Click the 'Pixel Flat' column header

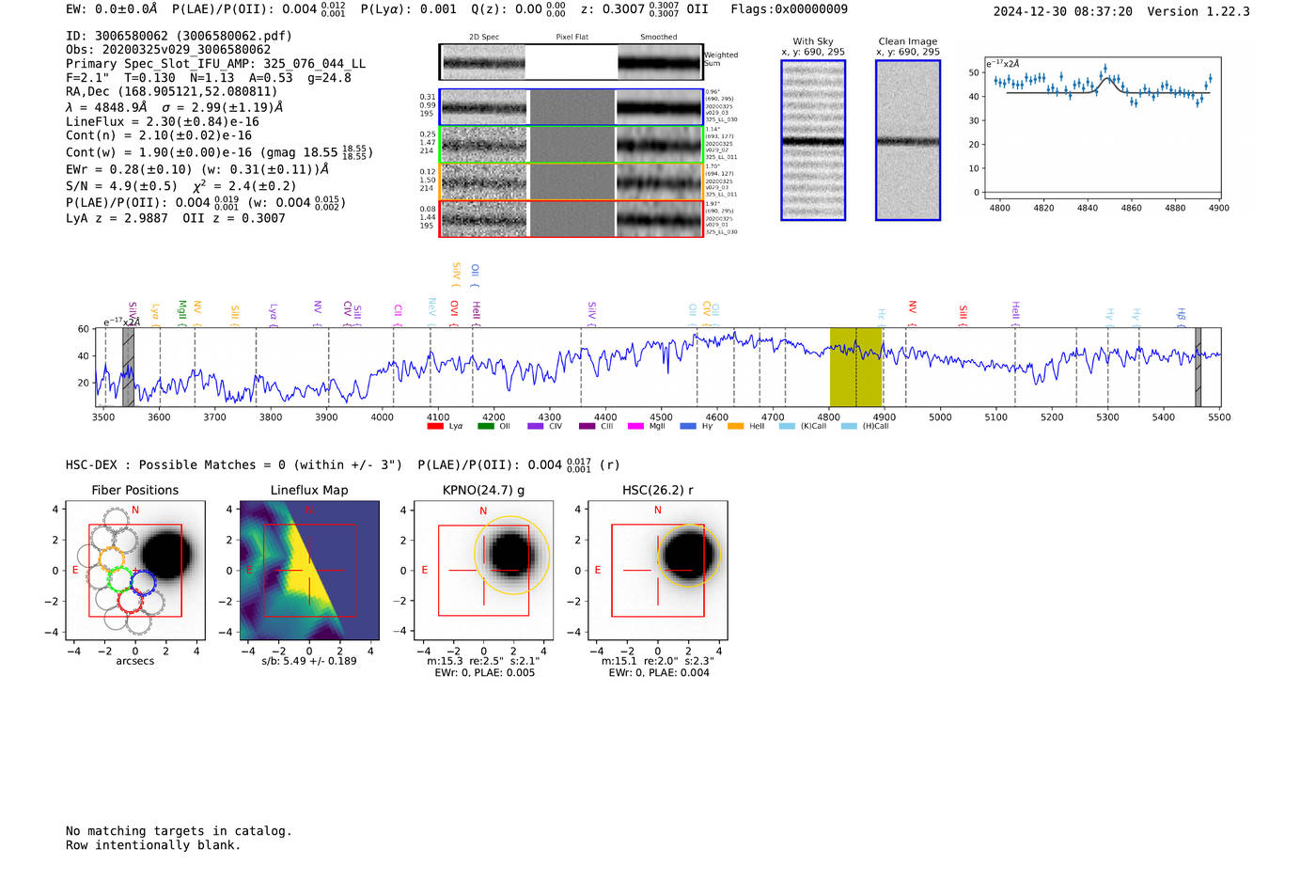point(572,38)
